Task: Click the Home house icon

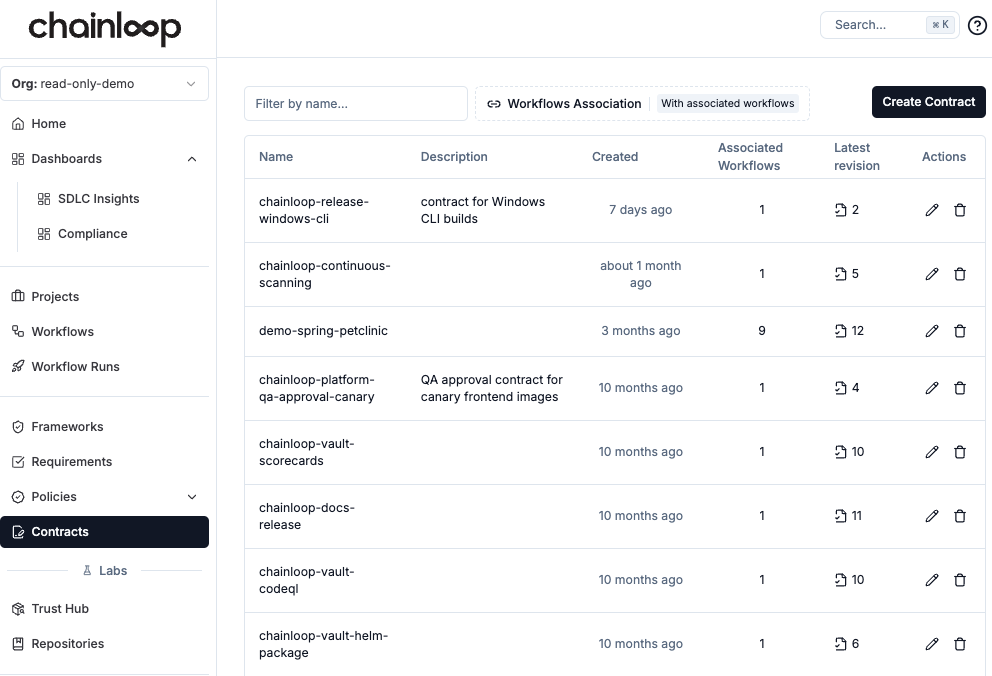Action: [18, 123]
